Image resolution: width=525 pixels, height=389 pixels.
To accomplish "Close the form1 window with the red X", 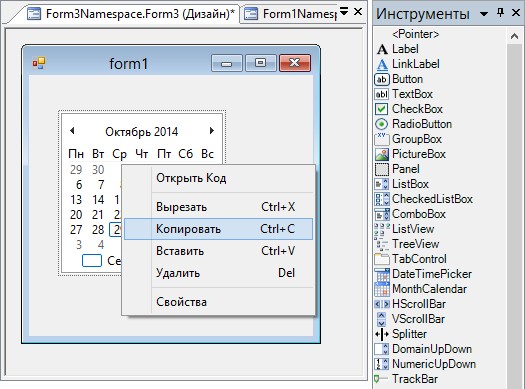I will pos(295,63).
